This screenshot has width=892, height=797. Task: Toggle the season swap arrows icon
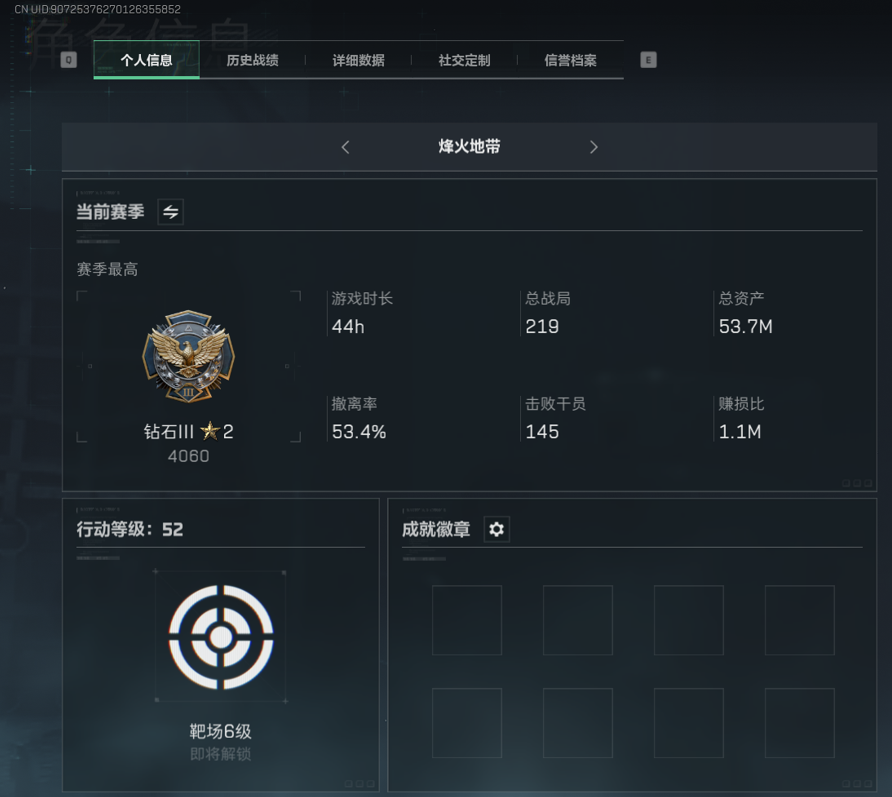171,212
